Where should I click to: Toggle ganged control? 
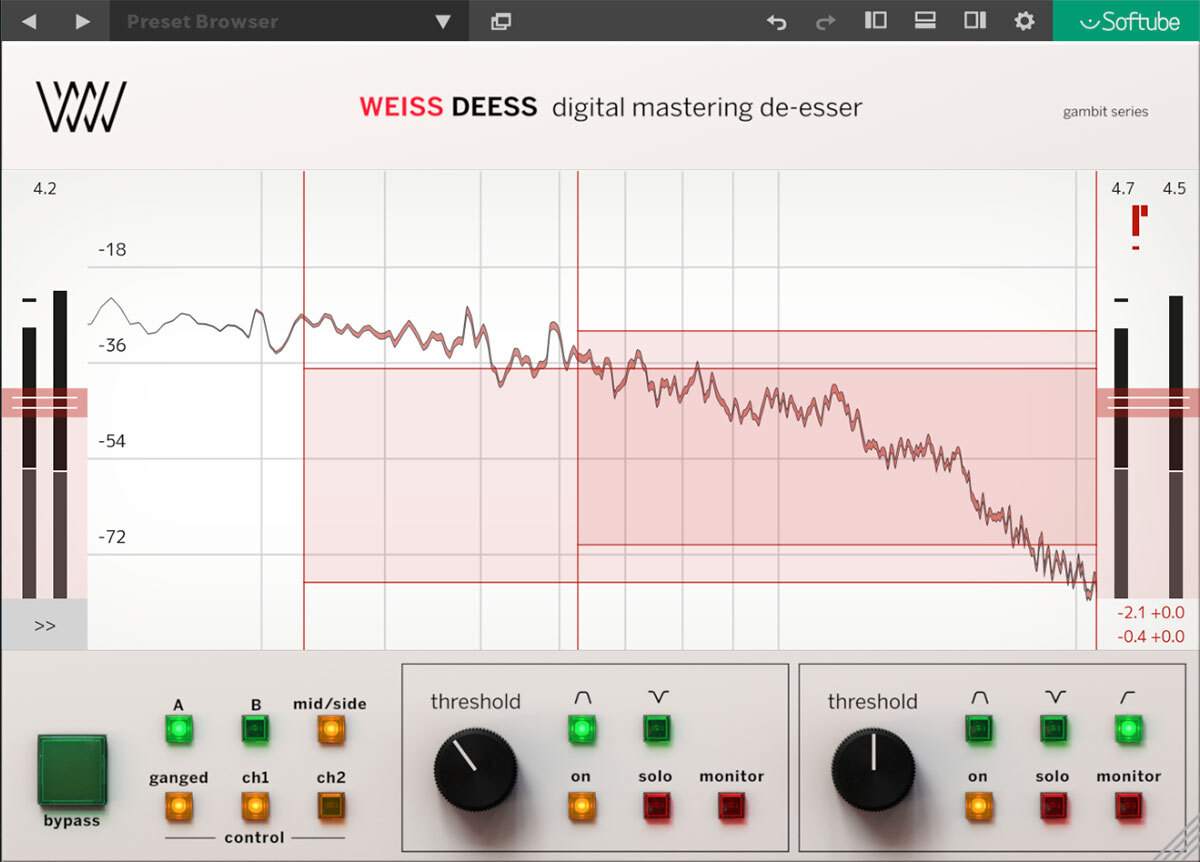point(178,805)
